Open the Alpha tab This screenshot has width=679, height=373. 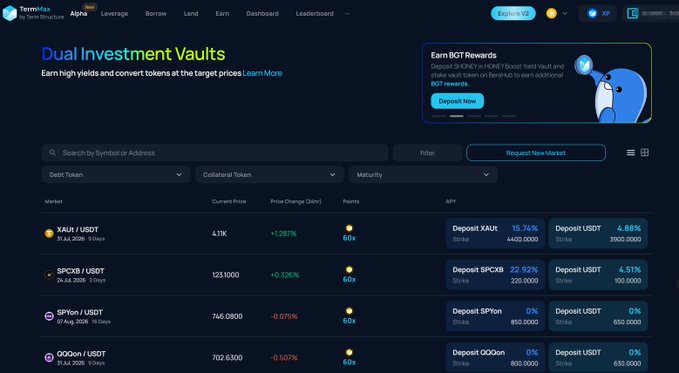(x=79, y=13)
